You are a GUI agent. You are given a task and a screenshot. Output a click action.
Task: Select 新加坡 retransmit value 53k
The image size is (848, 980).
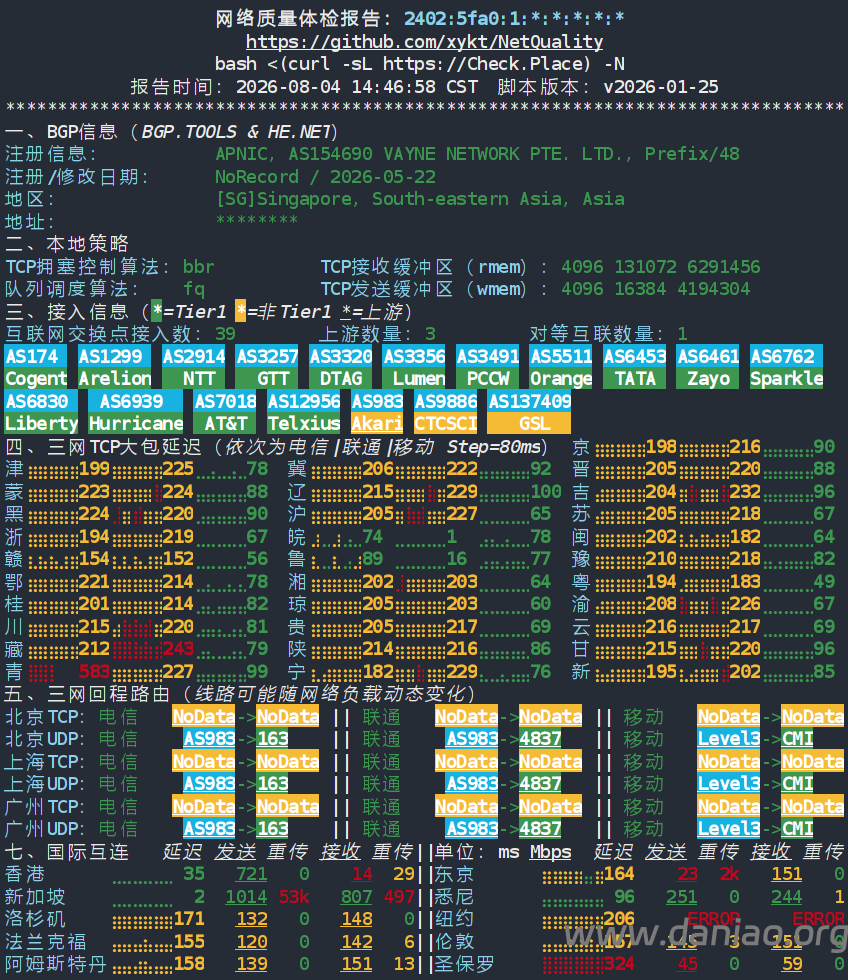[293, 896]
